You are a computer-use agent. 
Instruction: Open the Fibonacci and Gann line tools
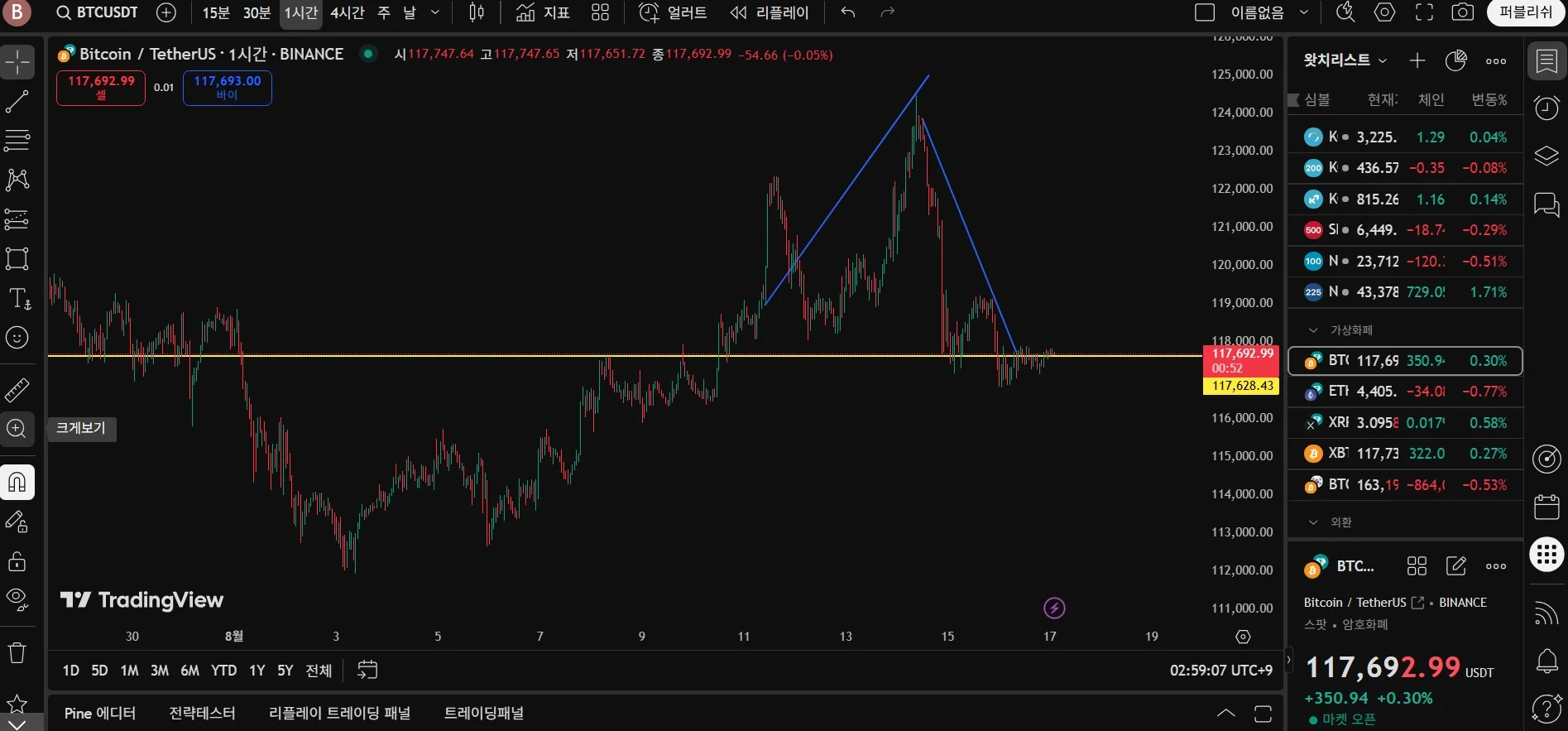click(x=17, y=140)
